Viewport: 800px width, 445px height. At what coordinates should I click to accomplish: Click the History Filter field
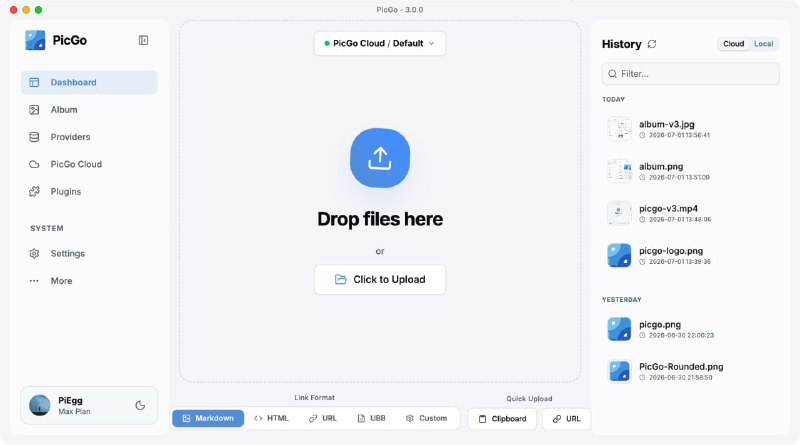(x=690, y=73)
